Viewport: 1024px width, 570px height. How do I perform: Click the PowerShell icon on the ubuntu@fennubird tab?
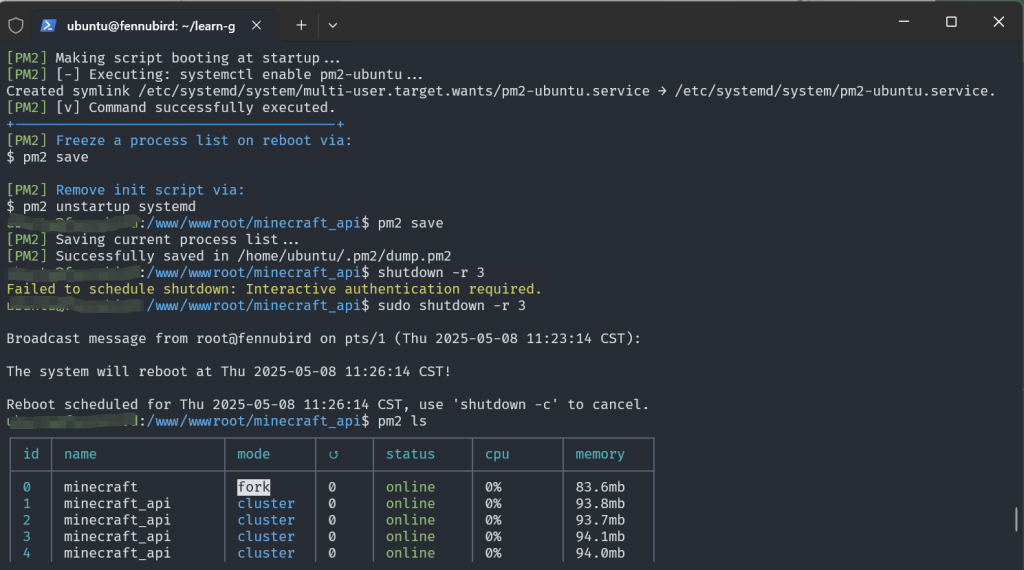[48, 25]
